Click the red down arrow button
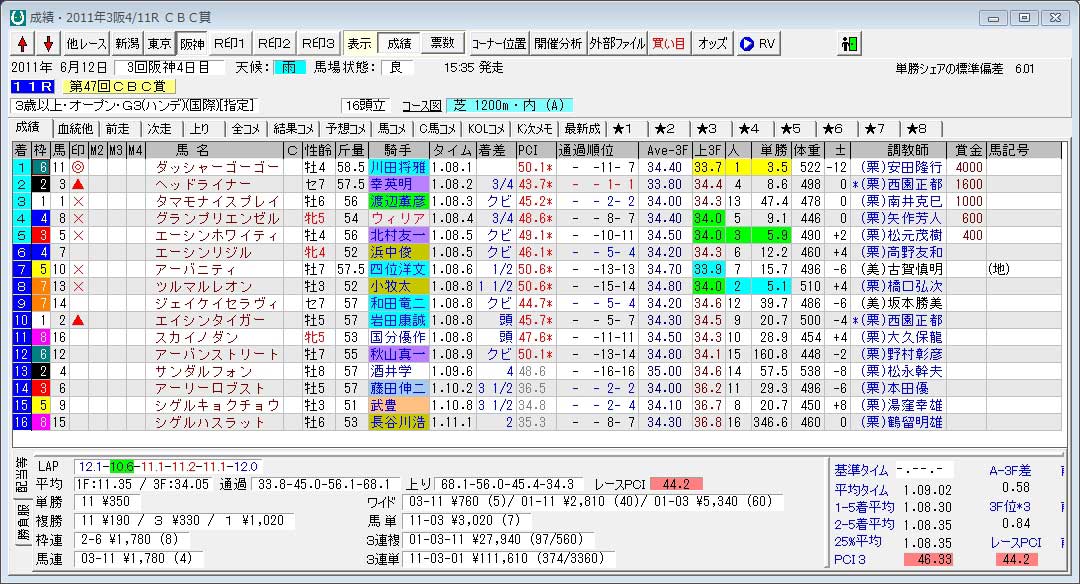 point(47,44)
